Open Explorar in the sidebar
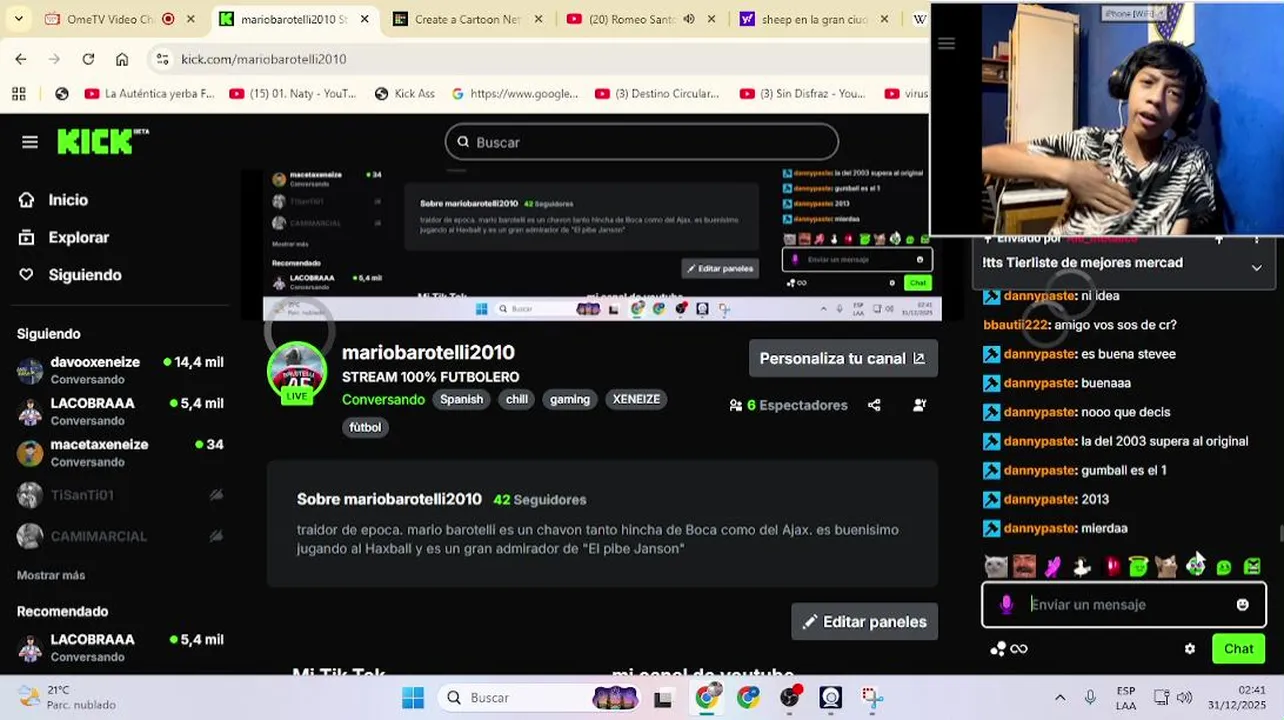The width and height of the screenshot is (1284, 720). click(x=64, y=238)
